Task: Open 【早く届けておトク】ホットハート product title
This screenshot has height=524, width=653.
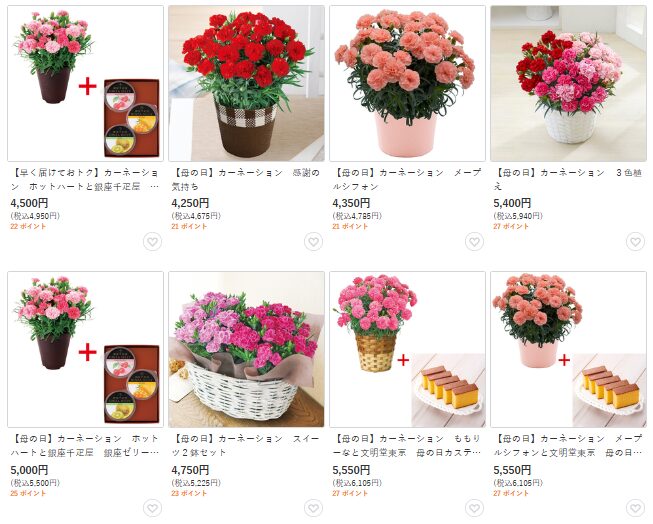Action: tap(85, 180)
